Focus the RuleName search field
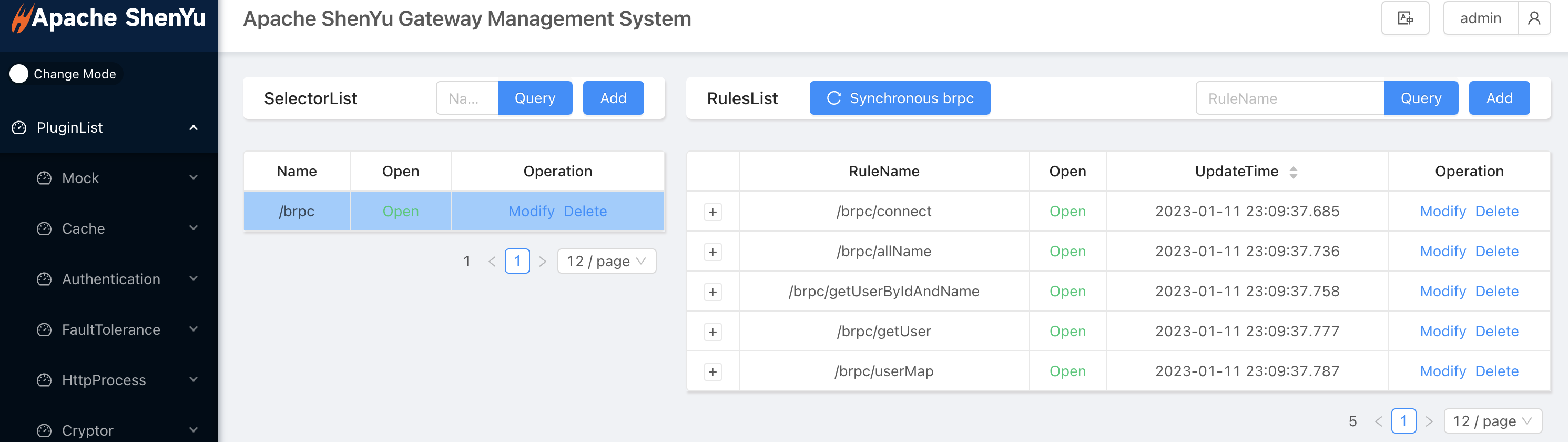1568x442 pixels. point(1289,98)
